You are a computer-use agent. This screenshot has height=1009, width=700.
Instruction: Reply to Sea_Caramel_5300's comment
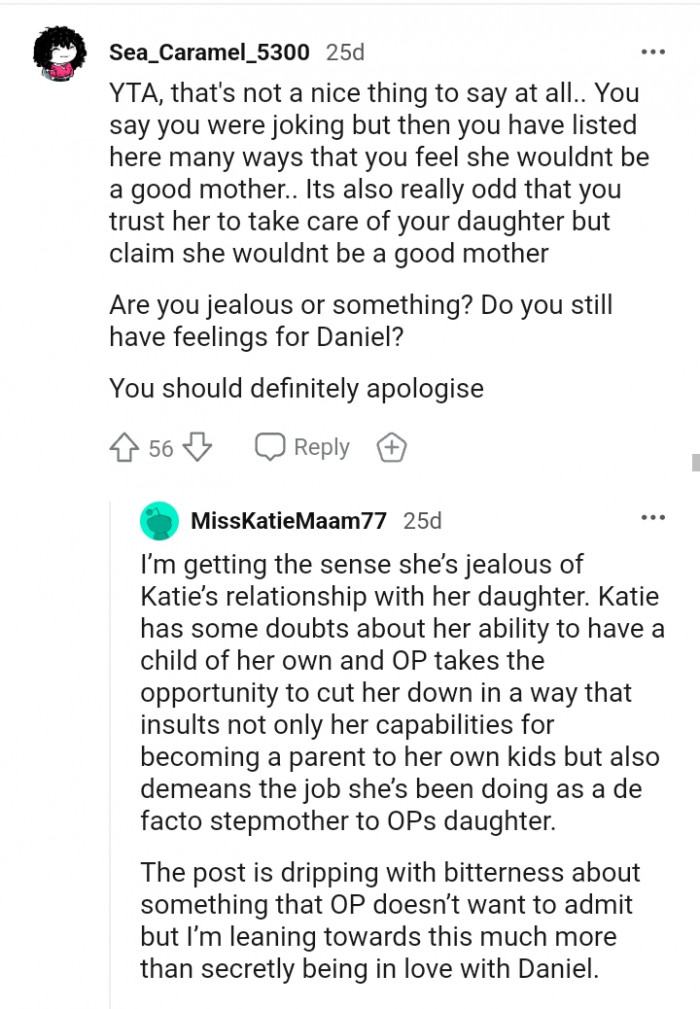[x=303, y=447]
